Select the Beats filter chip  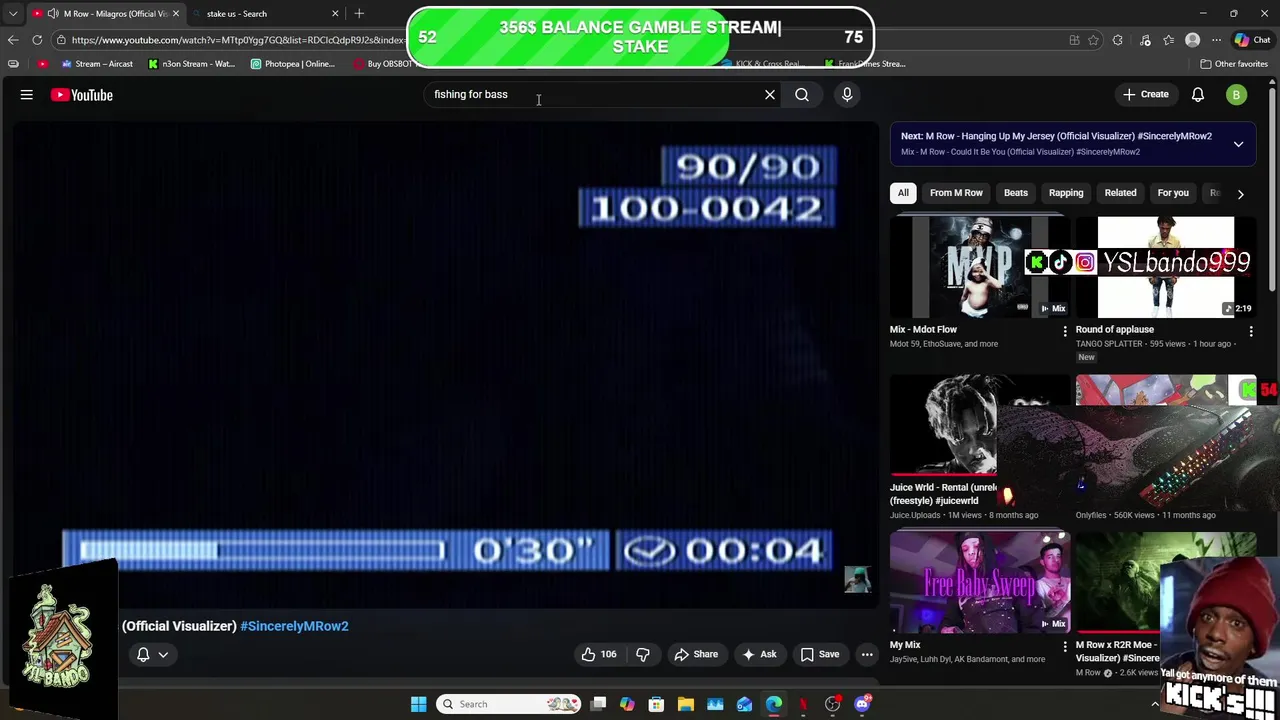[x=1015, y=193]
